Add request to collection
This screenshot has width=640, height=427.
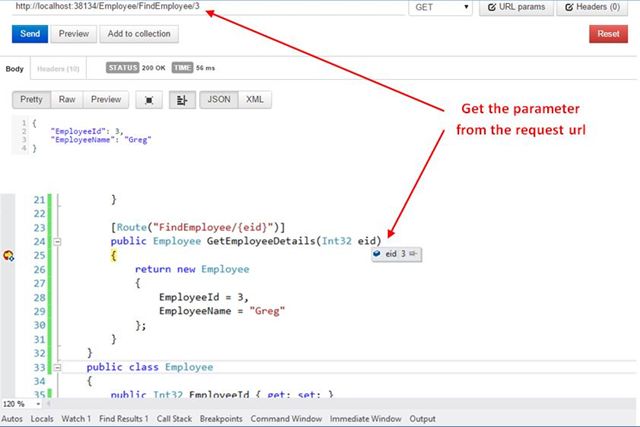click(139, 34)
